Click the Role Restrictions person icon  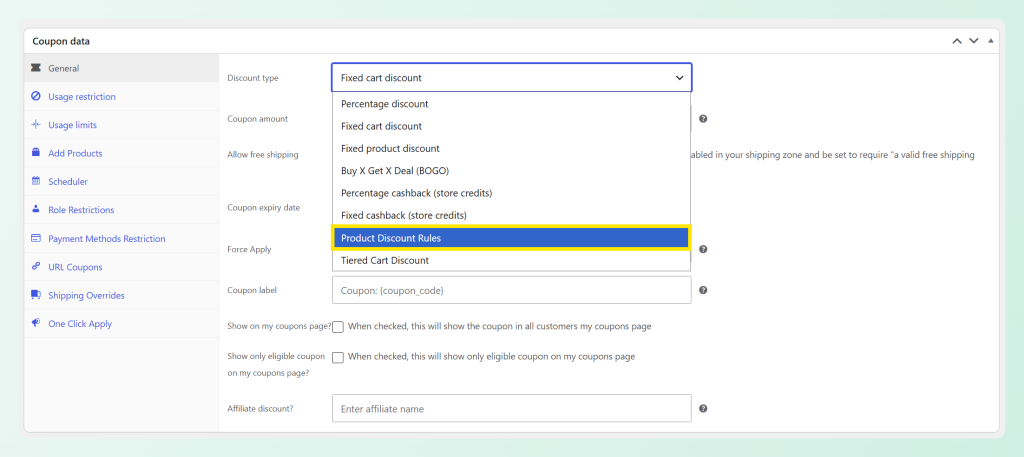(36, 210)
